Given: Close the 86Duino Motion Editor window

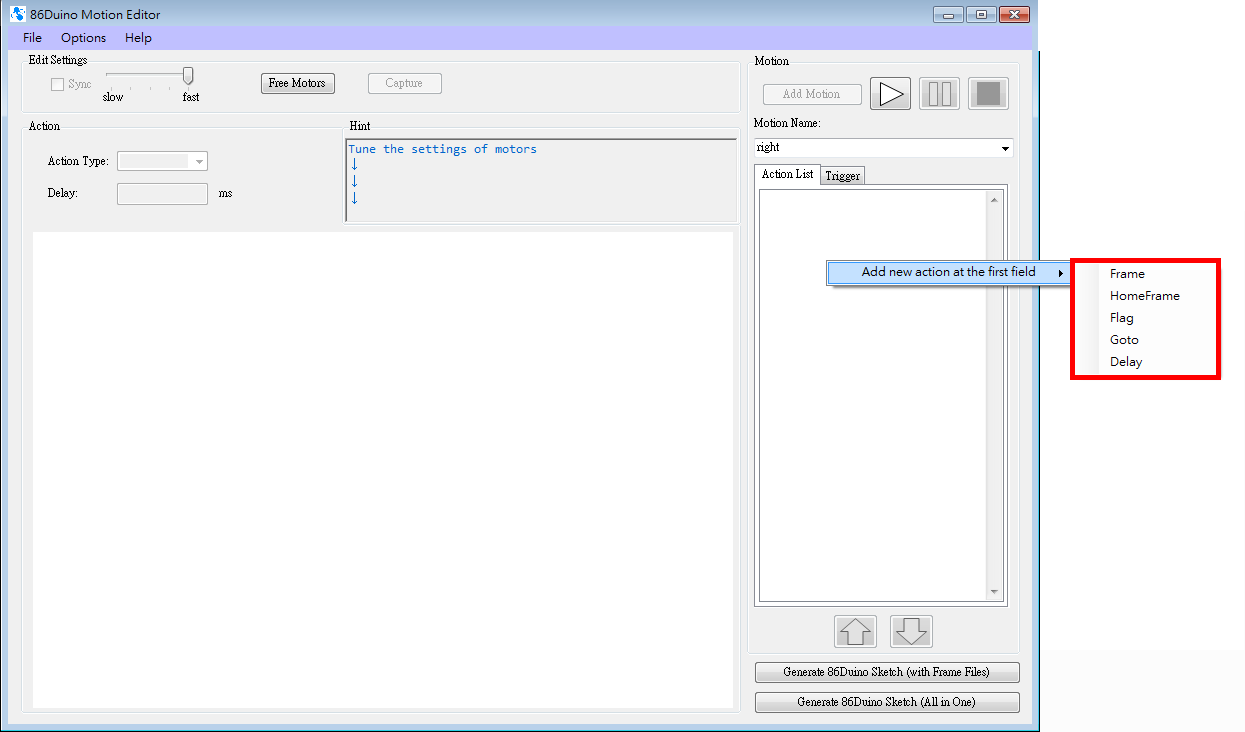Looking at the screenshot, I should point(1014,14).
